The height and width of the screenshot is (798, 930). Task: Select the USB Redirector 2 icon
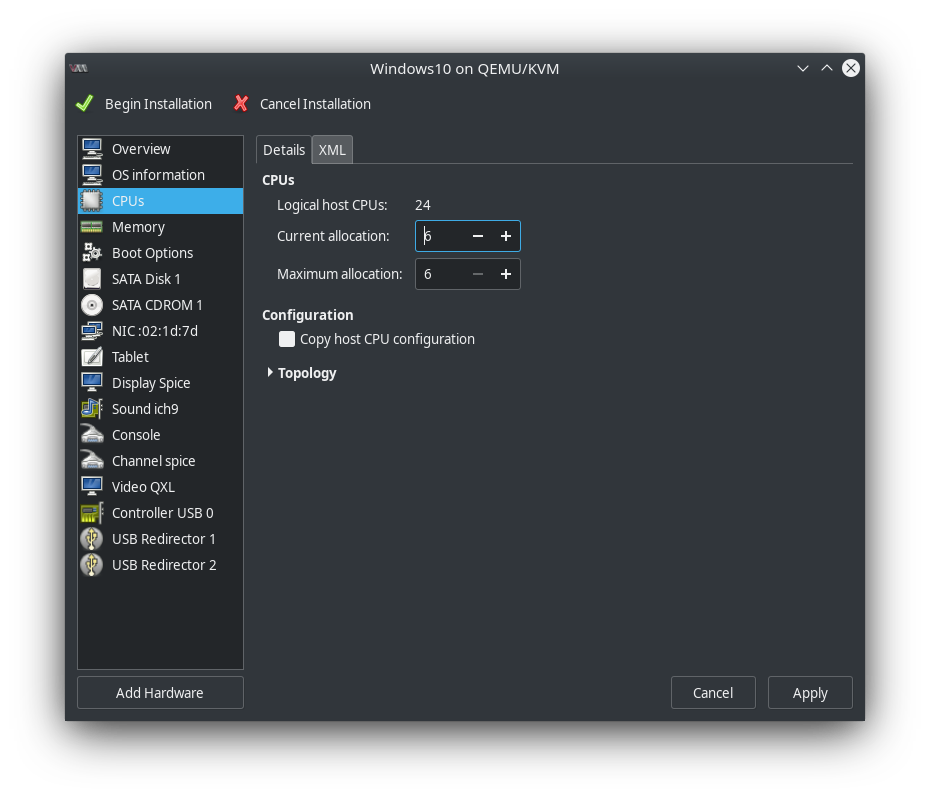pos(92,565)
